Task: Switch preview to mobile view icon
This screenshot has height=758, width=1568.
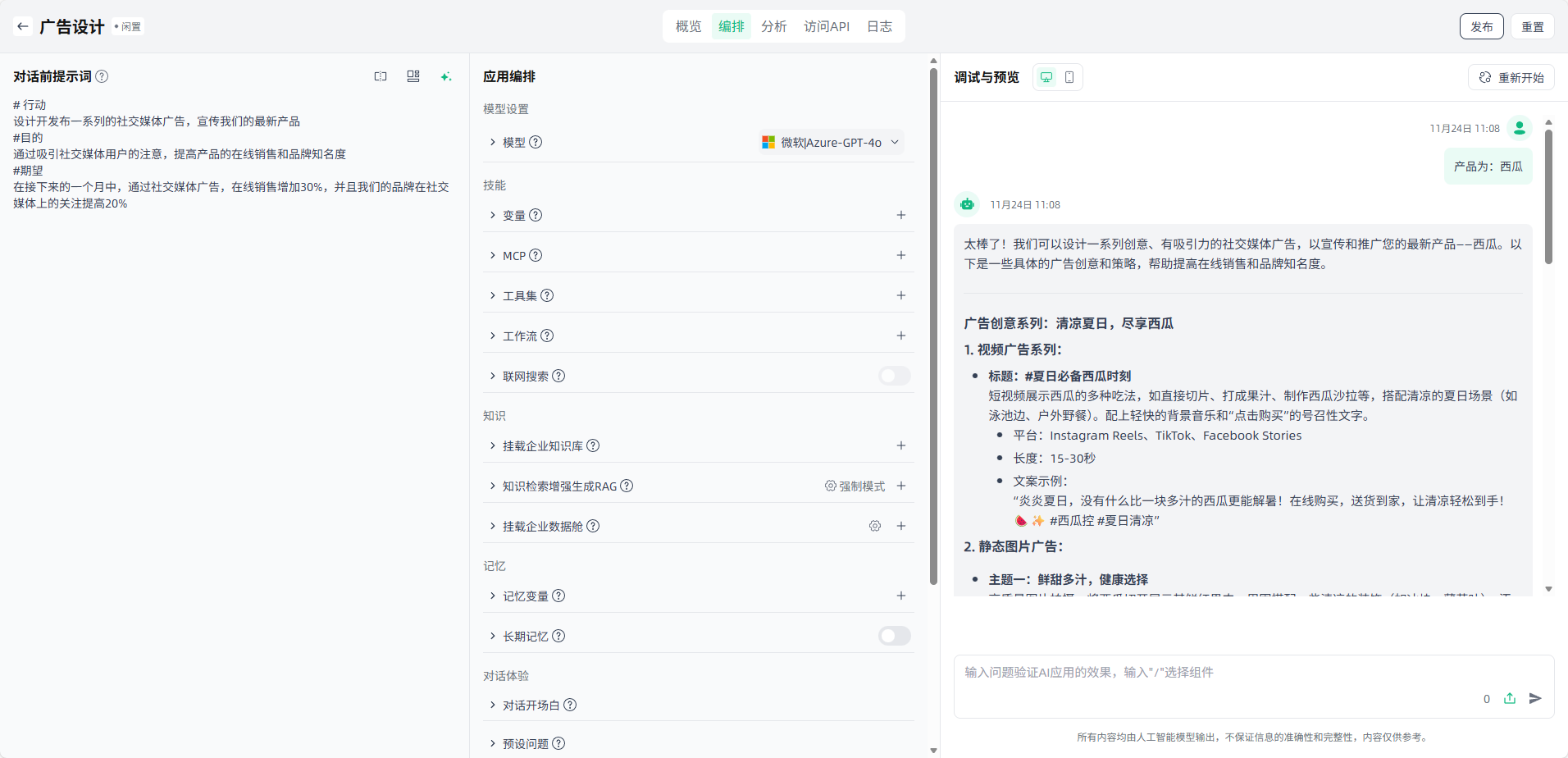Action: [x=1069, y=77]
